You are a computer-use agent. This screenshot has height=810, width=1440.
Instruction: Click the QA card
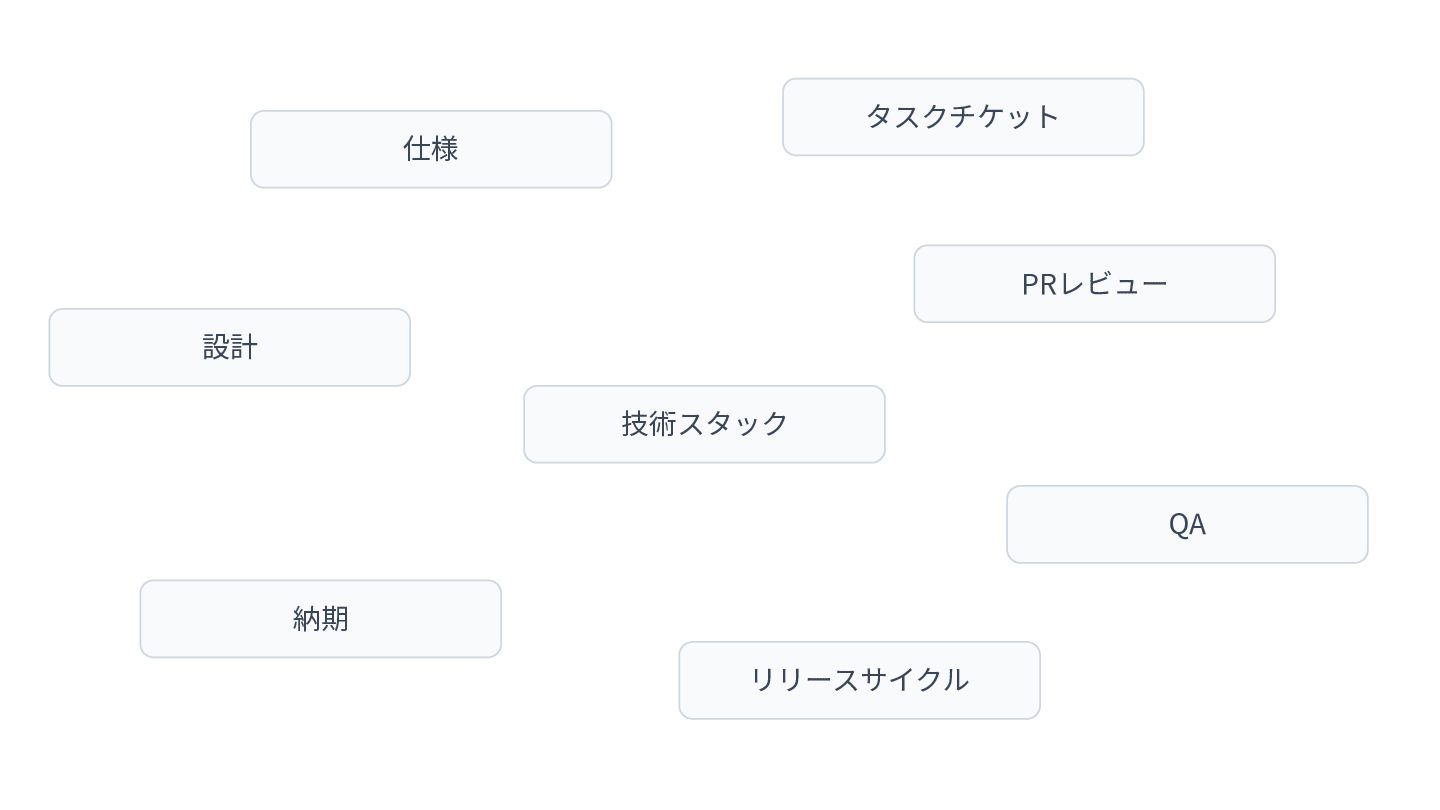pyautogui.click(x=1187, y=524)
